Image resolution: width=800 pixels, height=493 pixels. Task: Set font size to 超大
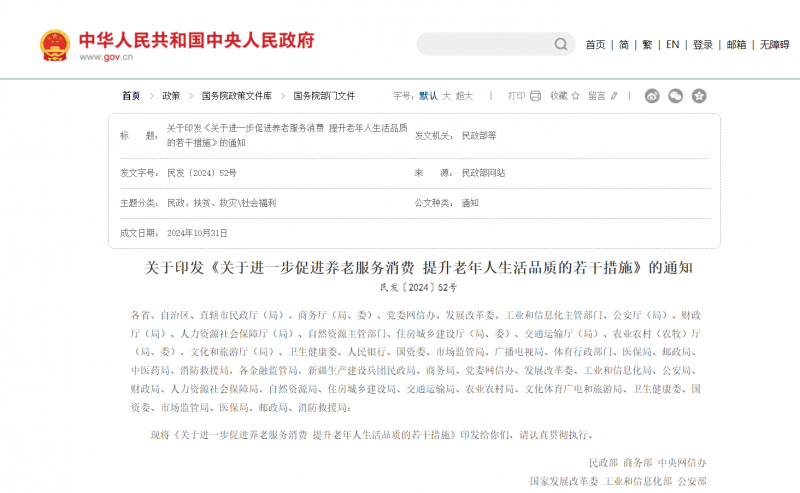(464, 96)
